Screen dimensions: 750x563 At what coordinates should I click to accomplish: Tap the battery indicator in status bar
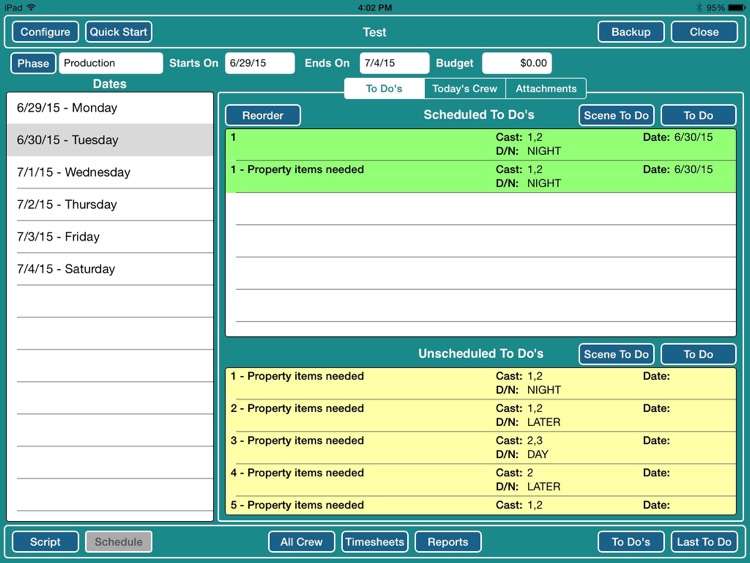click(x=736, y=8)
